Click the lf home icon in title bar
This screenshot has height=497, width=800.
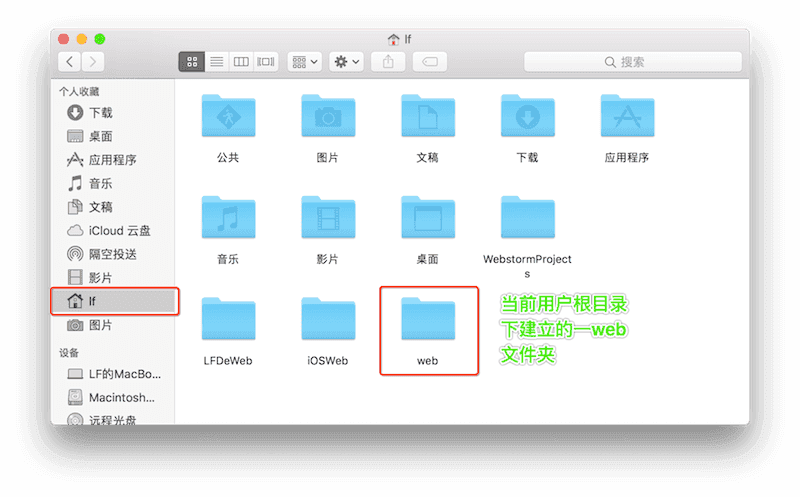click(x=393, y=39)
